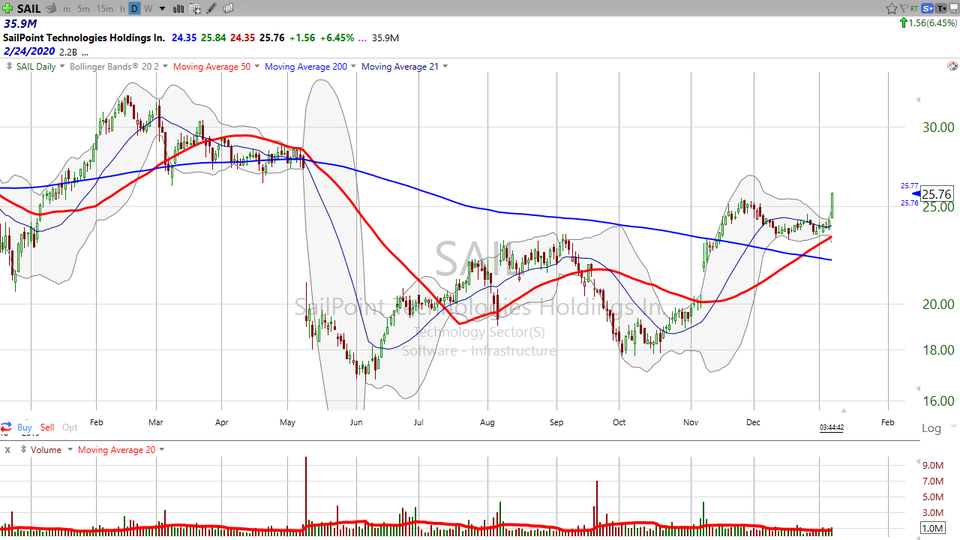Click the 30.00 price axis label
The image size is (960, 540).
[x=938, y=127]
